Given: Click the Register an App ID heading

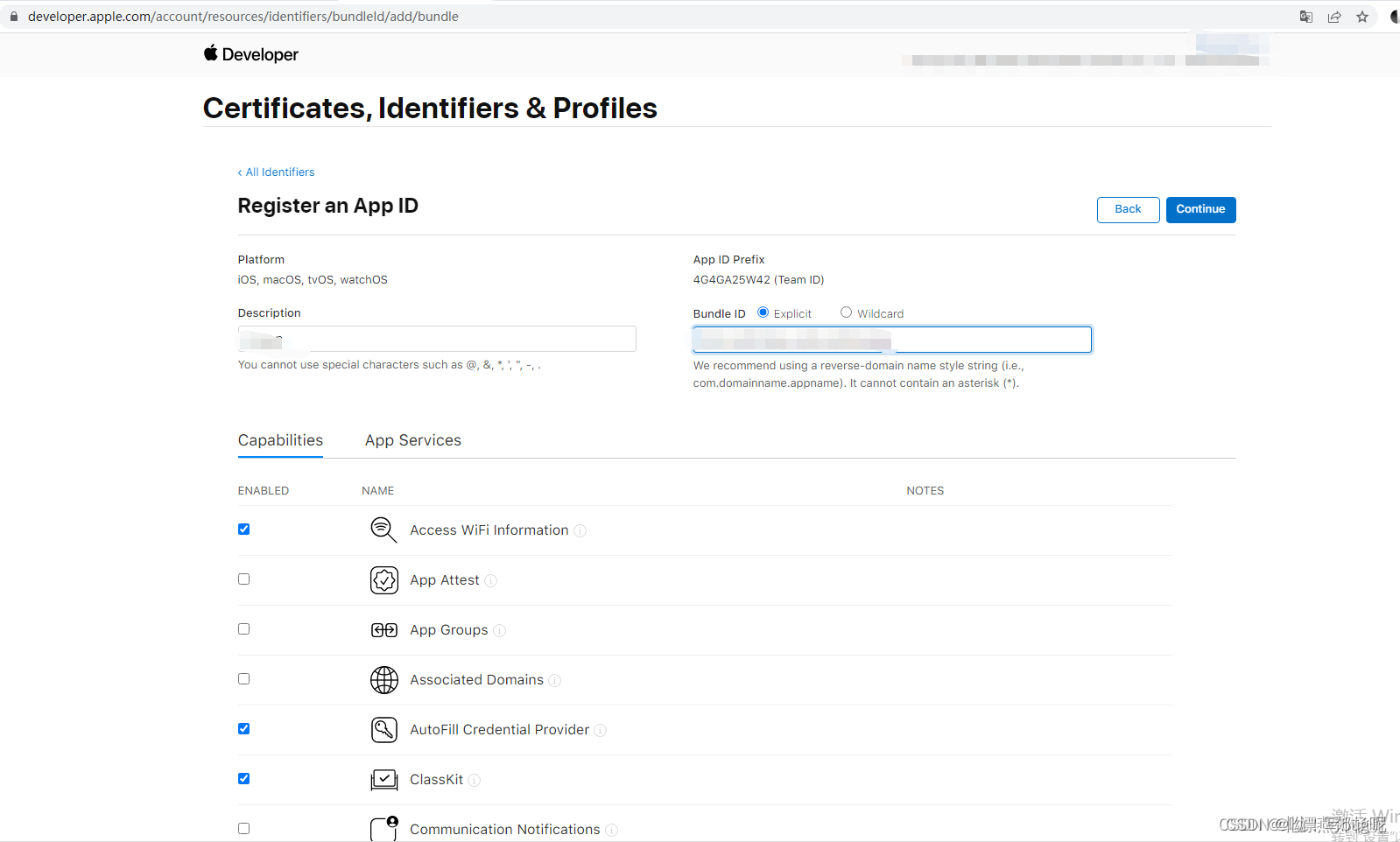Looking at the screenshot, I should point(328,206).
